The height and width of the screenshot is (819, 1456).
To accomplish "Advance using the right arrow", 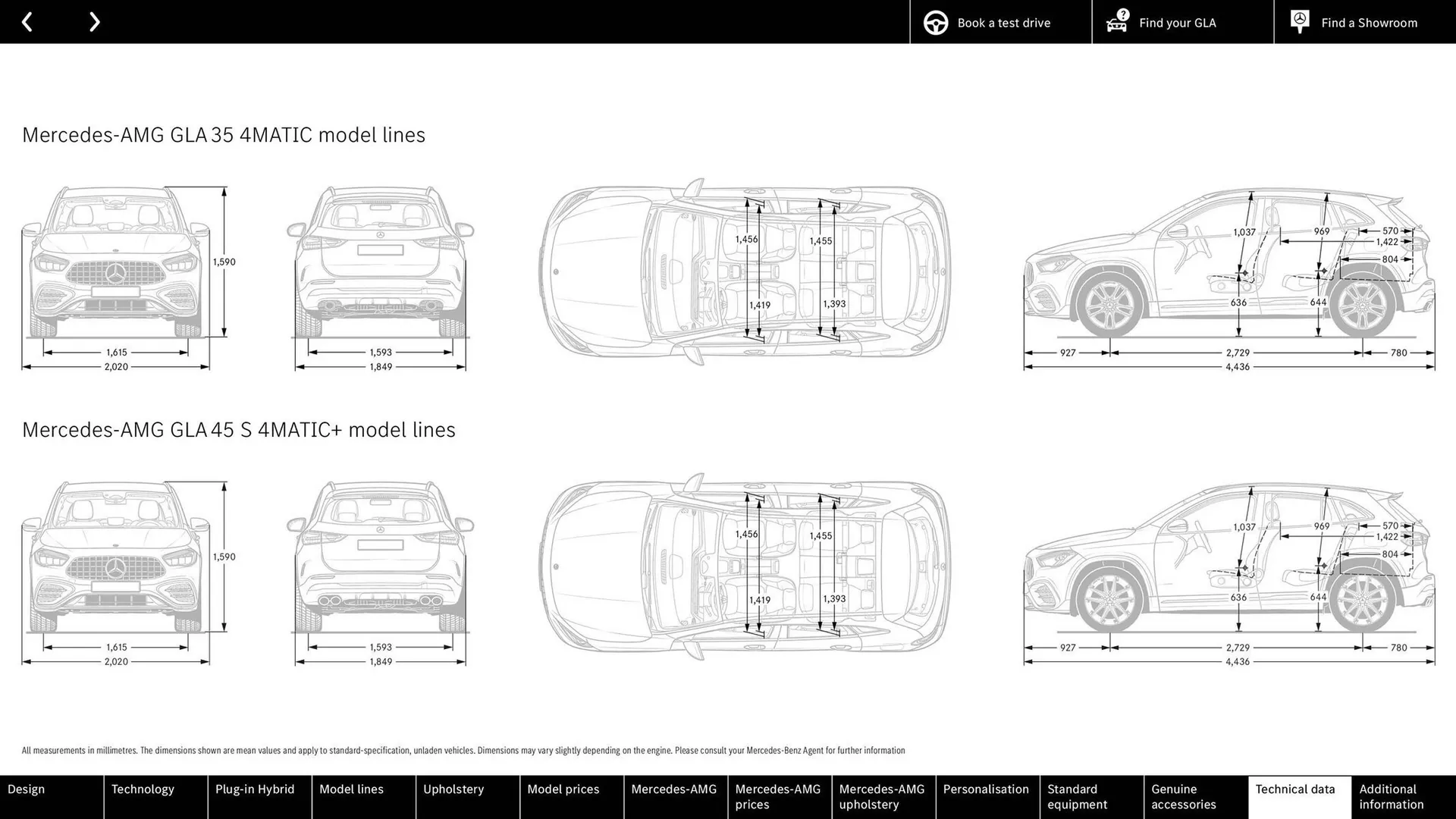I will (x=94, y=21).
